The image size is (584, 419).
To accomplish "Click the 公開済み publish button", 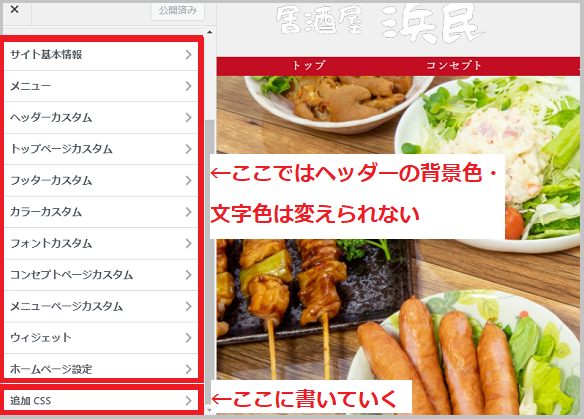I will click(x=178, y=11).
